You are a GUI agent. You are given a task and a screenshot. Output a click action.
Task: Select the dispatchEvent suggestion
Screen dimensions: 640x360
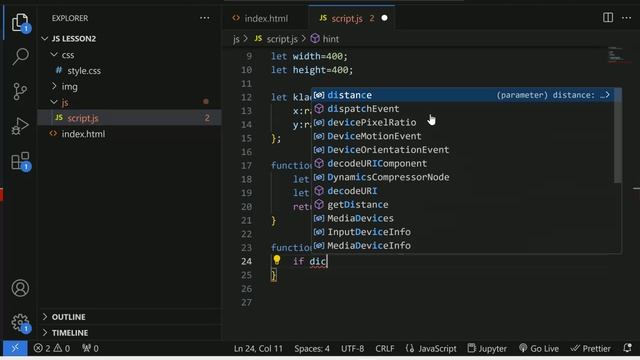pyautogui.click(x=463, y=109)
